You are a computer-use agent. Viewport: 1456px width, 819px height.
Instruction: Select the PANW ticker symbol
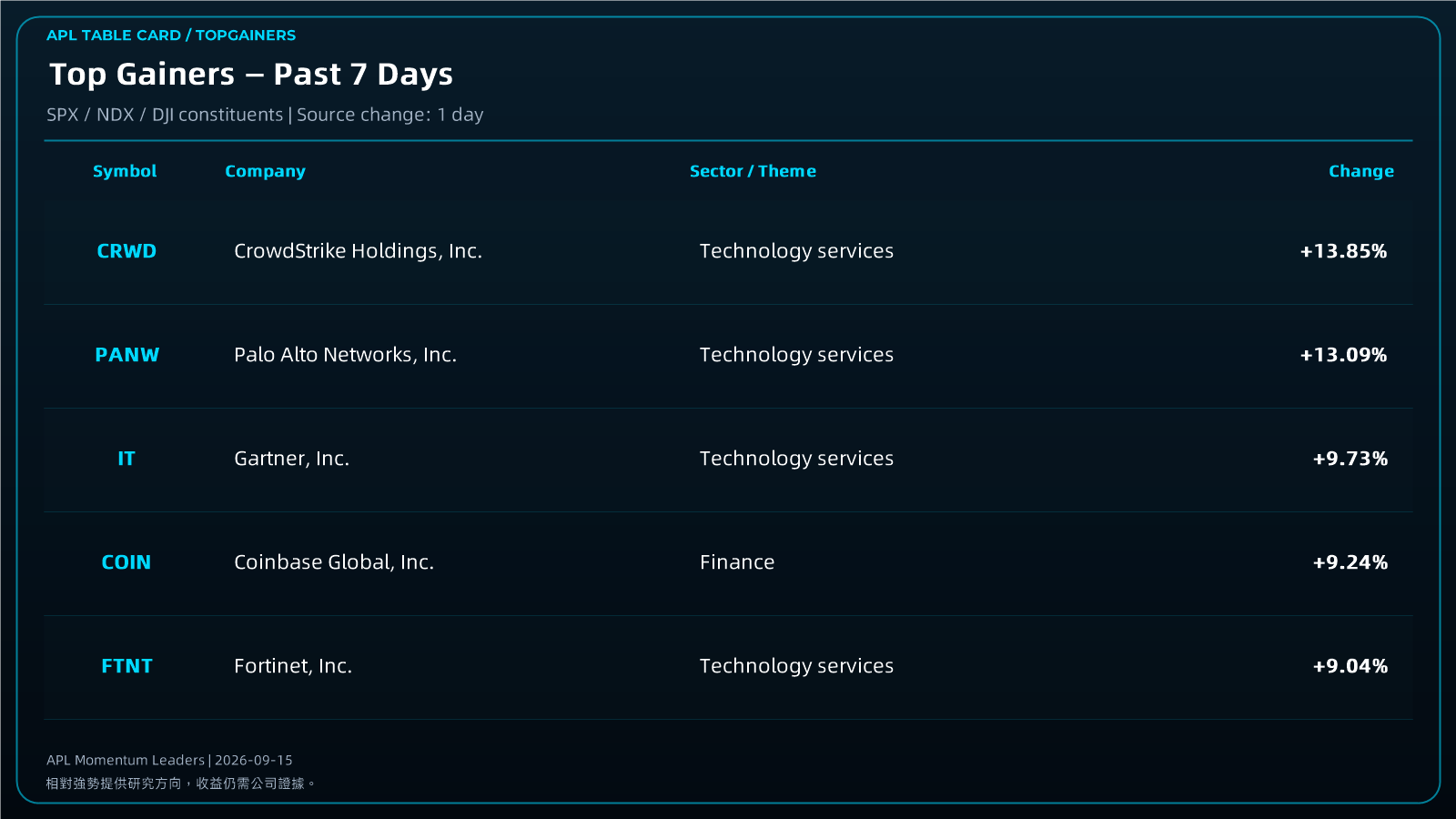click(x=126, y=355)
